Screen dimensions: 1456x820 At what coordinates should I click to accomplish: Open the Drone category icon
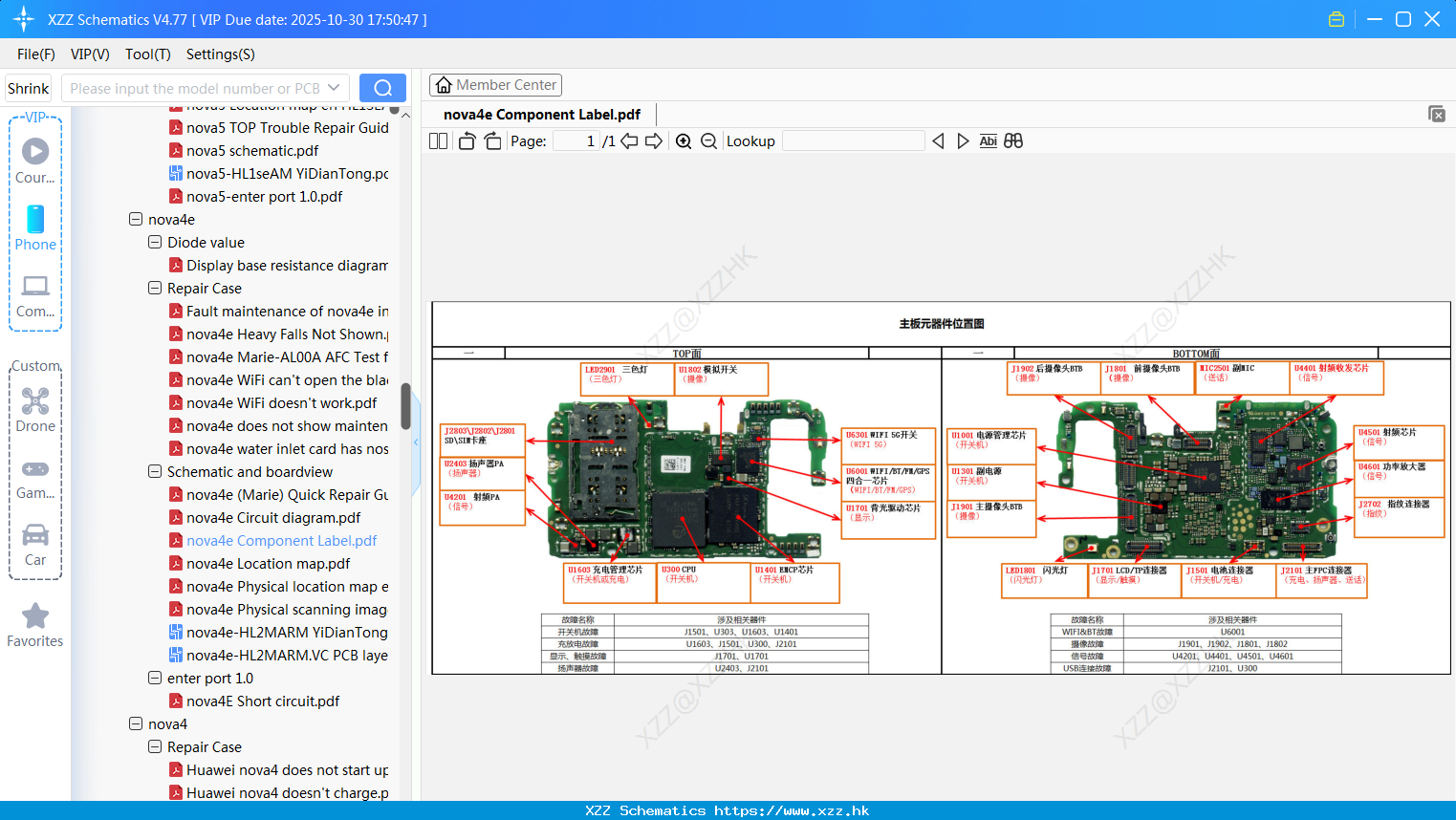coord(35,409)
